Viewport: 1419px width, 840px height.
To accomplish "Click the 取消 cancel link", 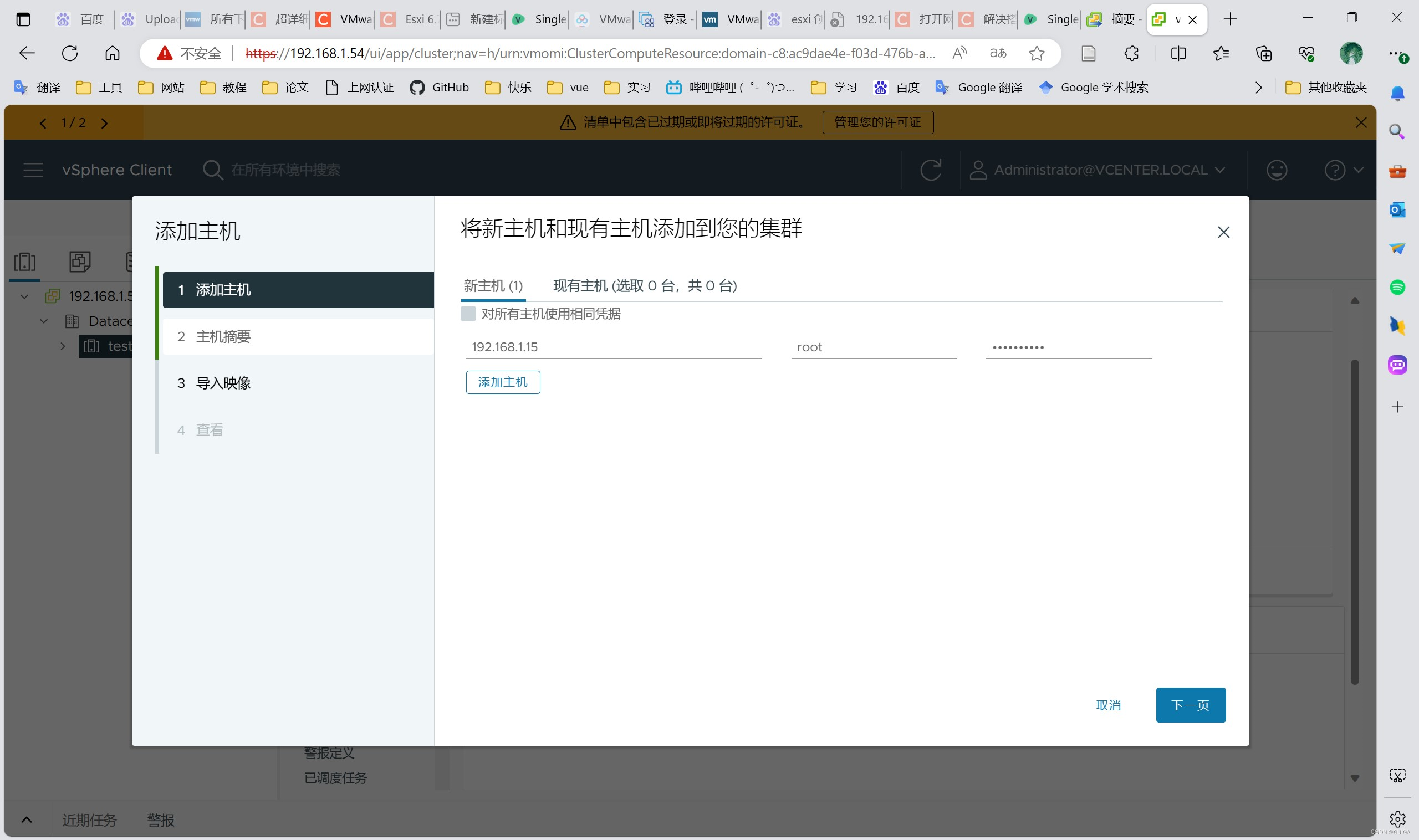I will (1108, 705).
